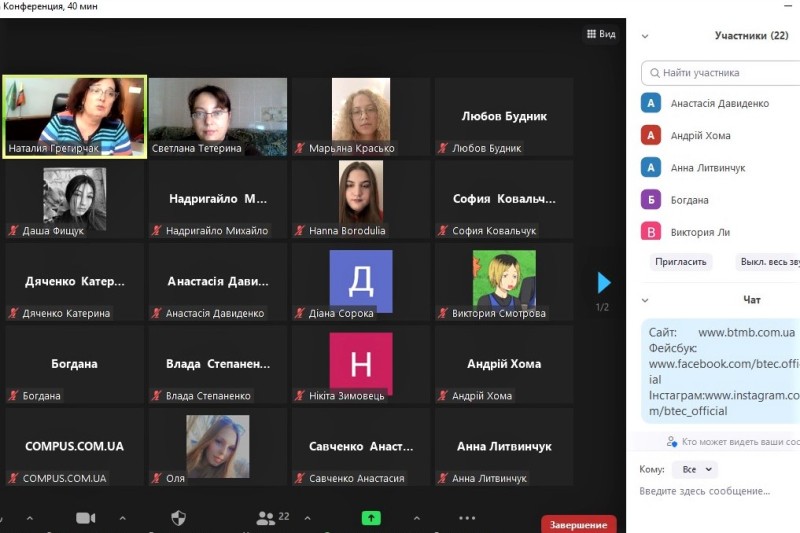Screen dimensions: 800x533
Task: Select the Дяченко Катерина tile
Action: pos(74,282)
